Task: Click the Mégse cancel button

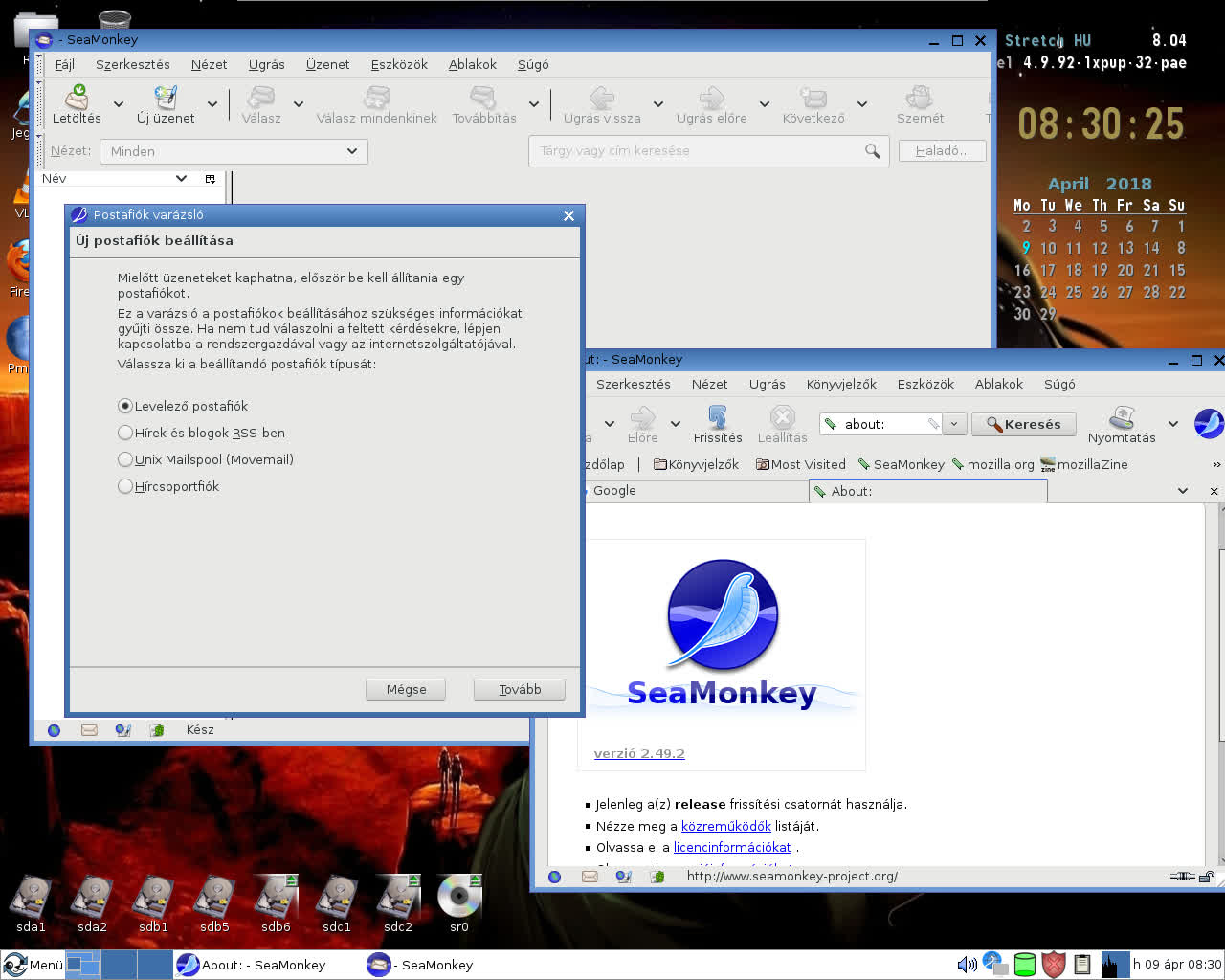Action: 406,689
